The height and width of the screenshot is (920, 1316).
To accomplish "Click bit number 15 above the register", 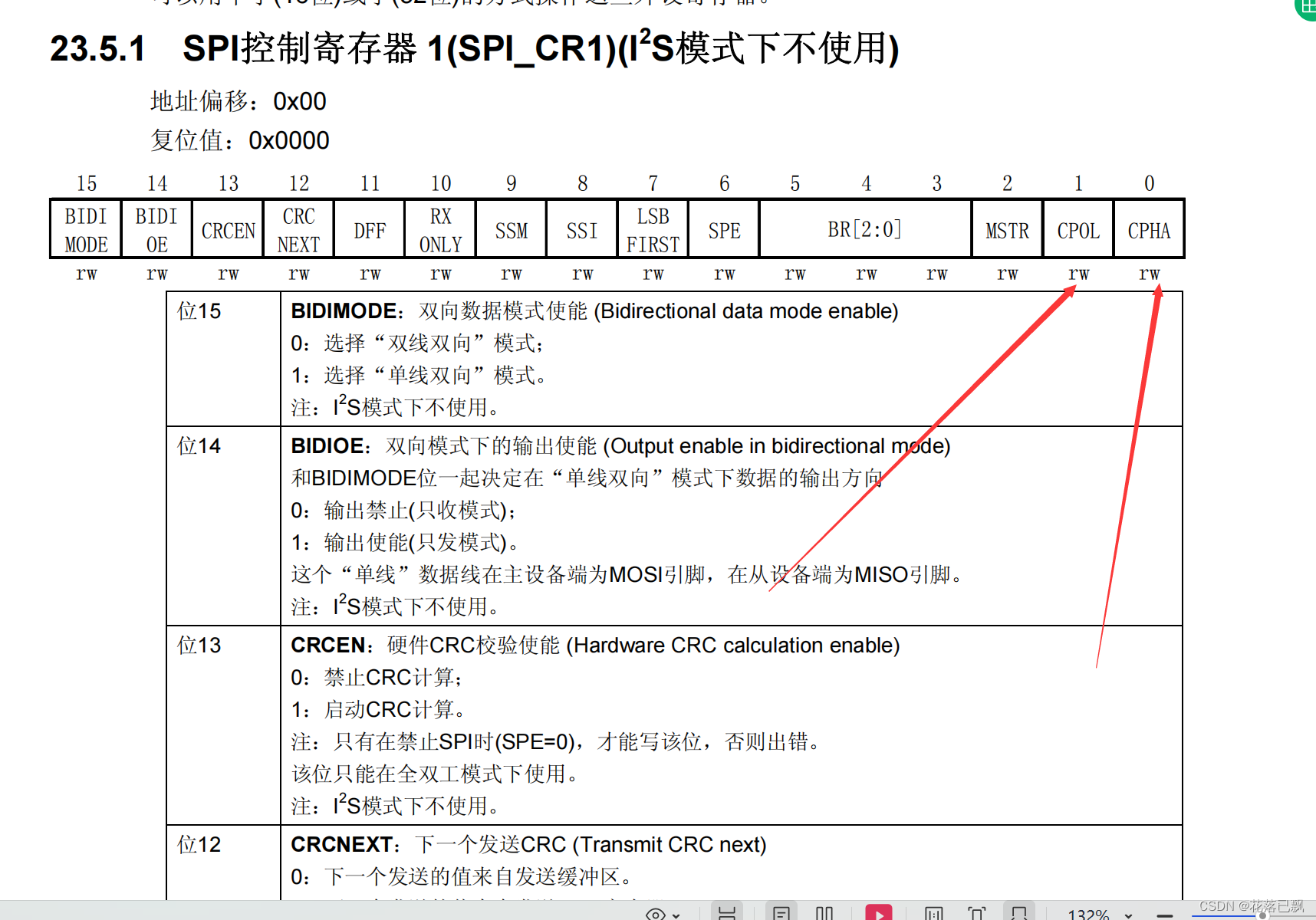I will coord(87,183).
